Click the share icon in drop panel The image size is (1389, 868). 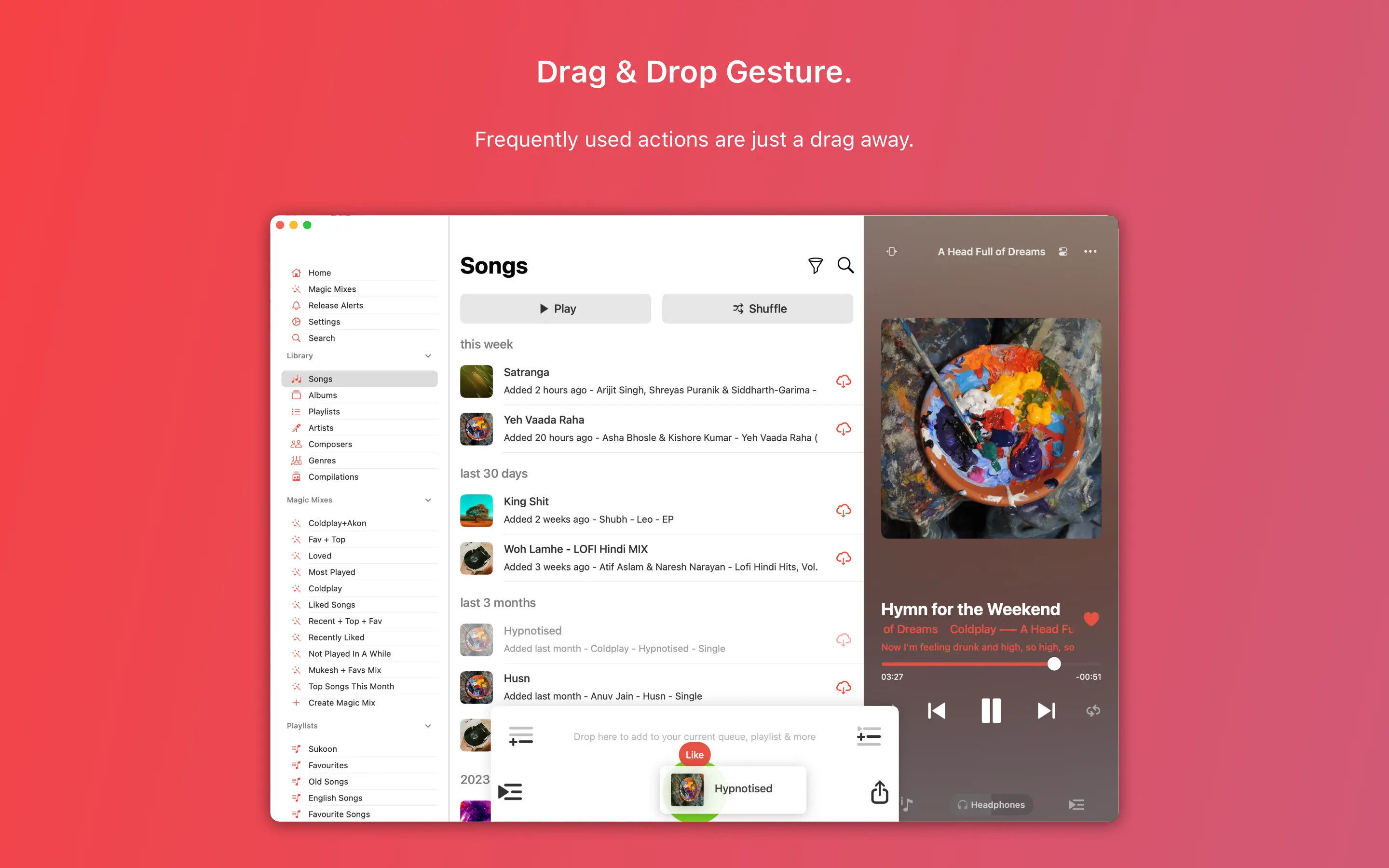[x=879, y=792]
